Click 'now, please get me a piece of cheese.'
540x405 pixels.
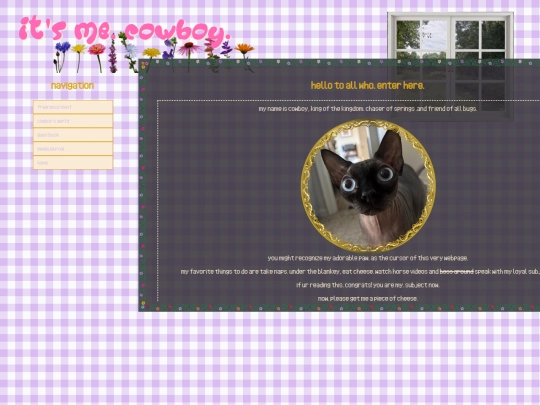(367, 299)
